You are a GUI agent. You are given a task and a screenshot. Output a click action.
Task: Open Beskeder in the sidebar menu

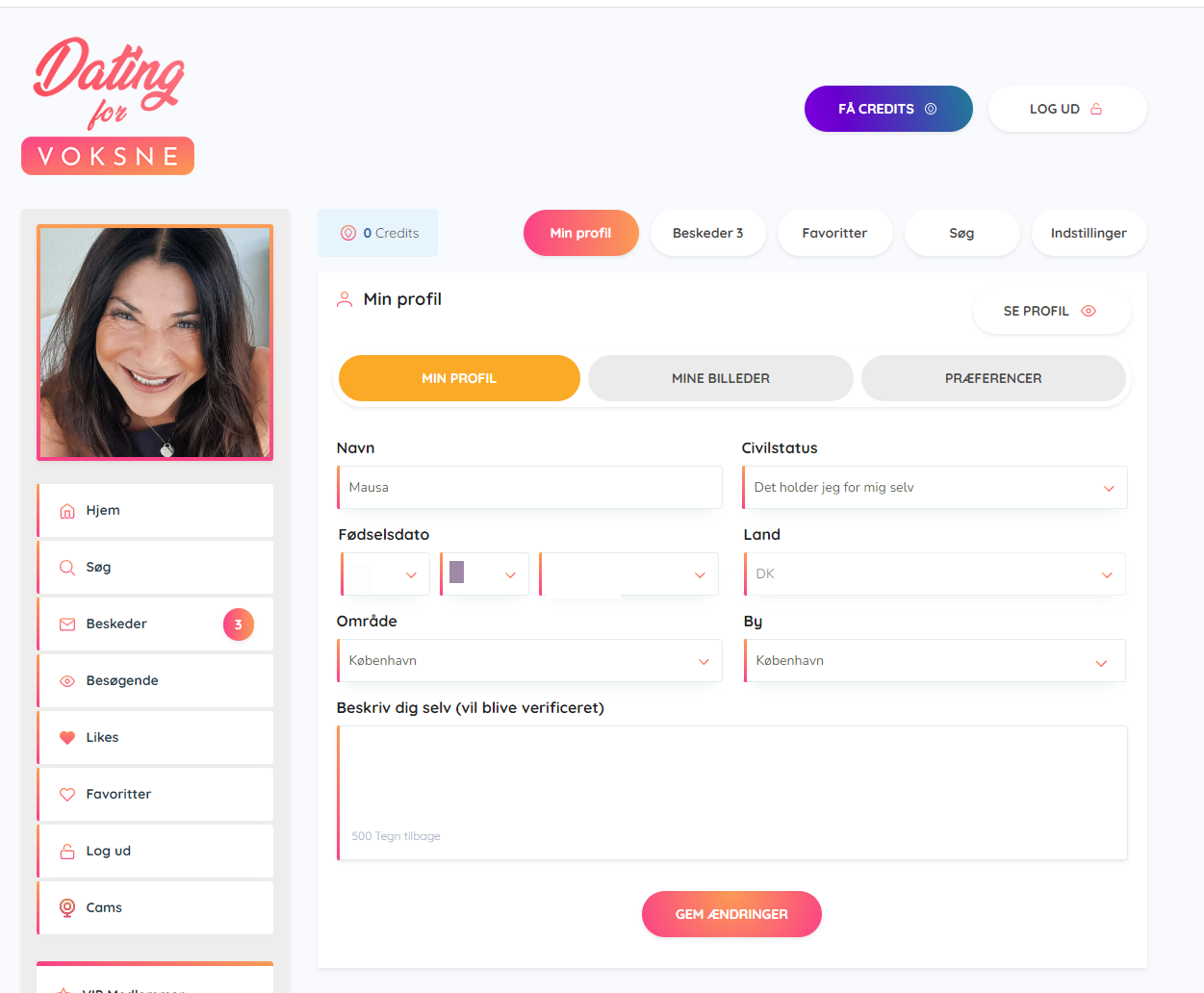click(155, 624)
